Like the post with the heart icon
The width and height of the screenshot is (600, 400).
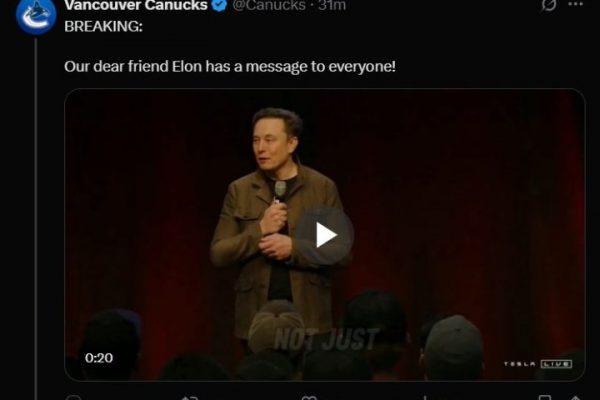(308, 398)
